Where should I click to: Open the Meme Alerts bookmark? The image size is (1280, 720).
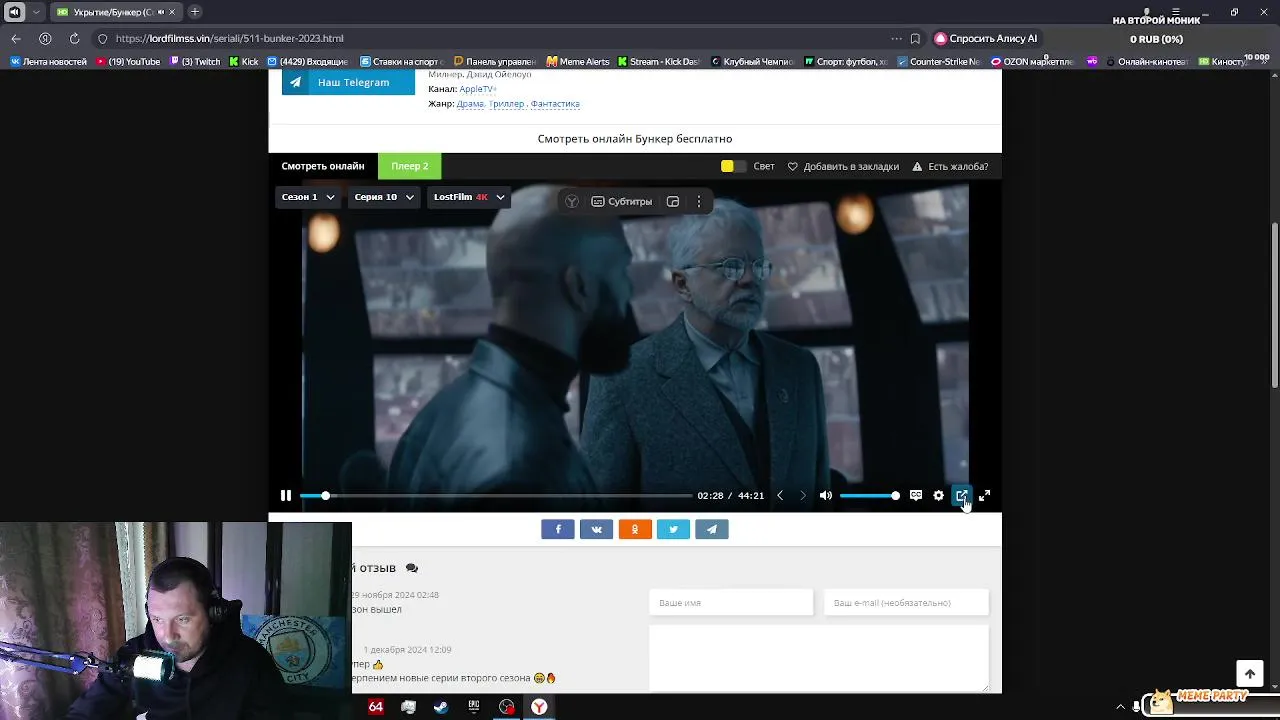coord(578,61)
